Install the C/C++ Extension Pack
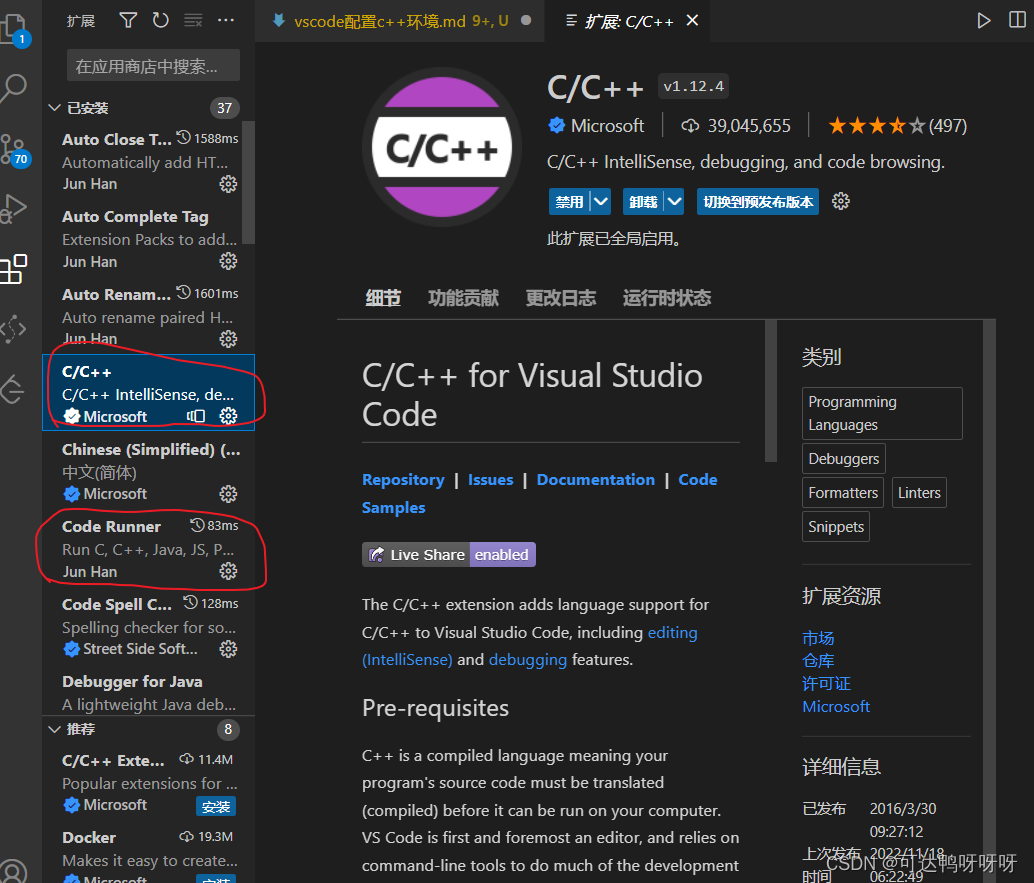The width and height of the screenshot is (1034, 883). pos(216,806)
